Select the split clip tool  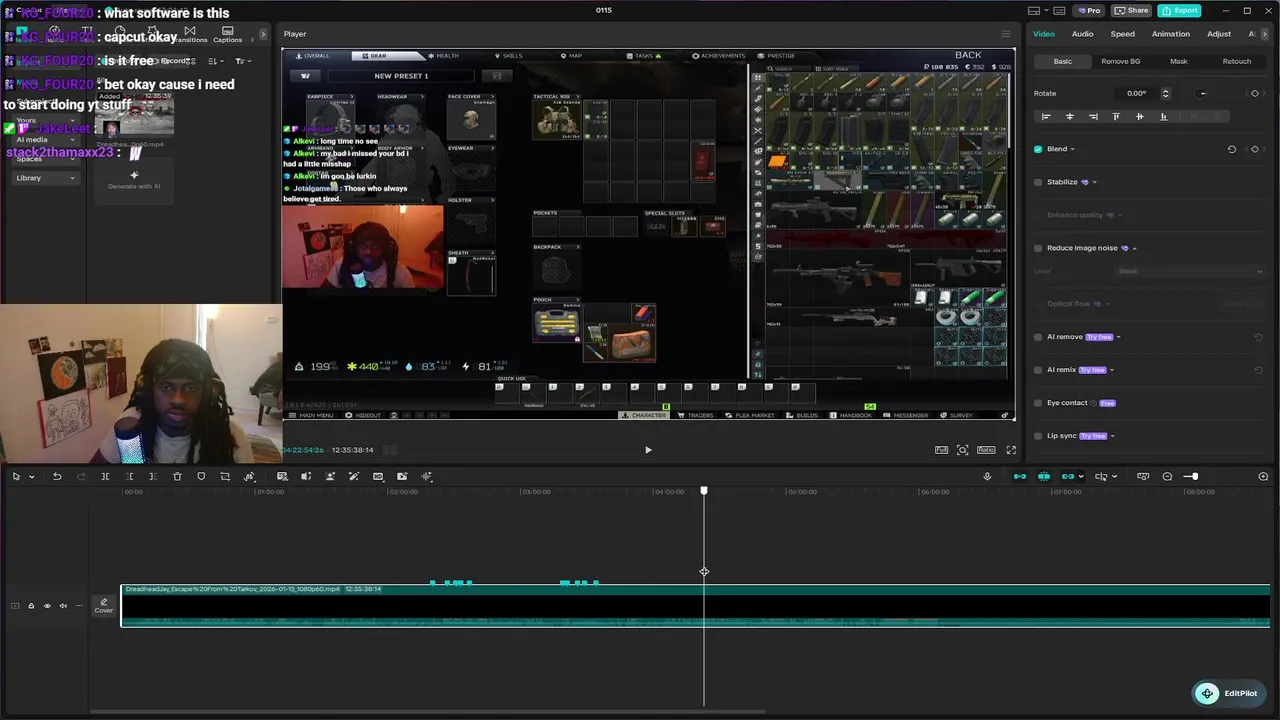click(105, 476)
